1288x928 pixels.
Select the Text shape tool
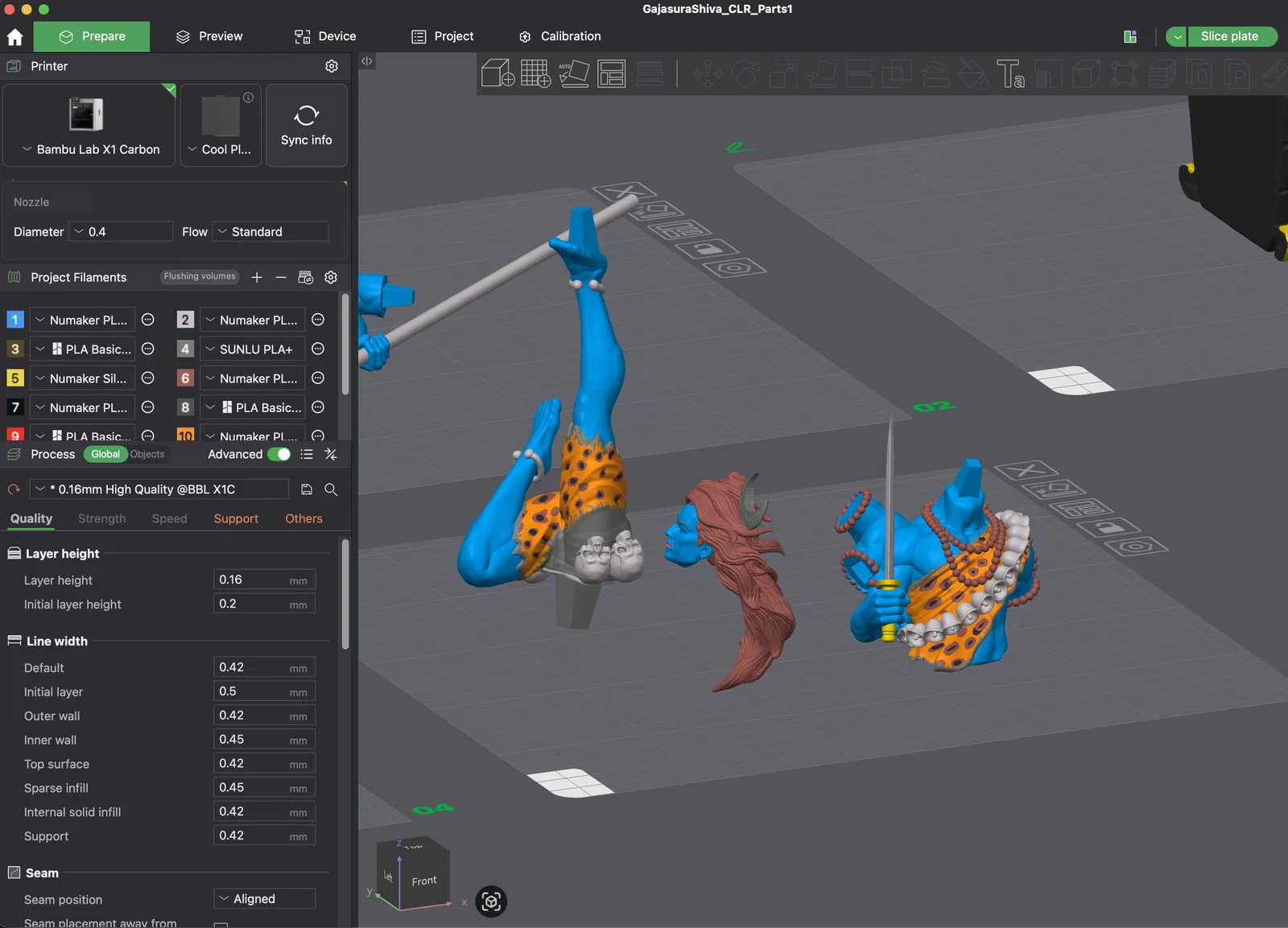[x=1010, y=74]
